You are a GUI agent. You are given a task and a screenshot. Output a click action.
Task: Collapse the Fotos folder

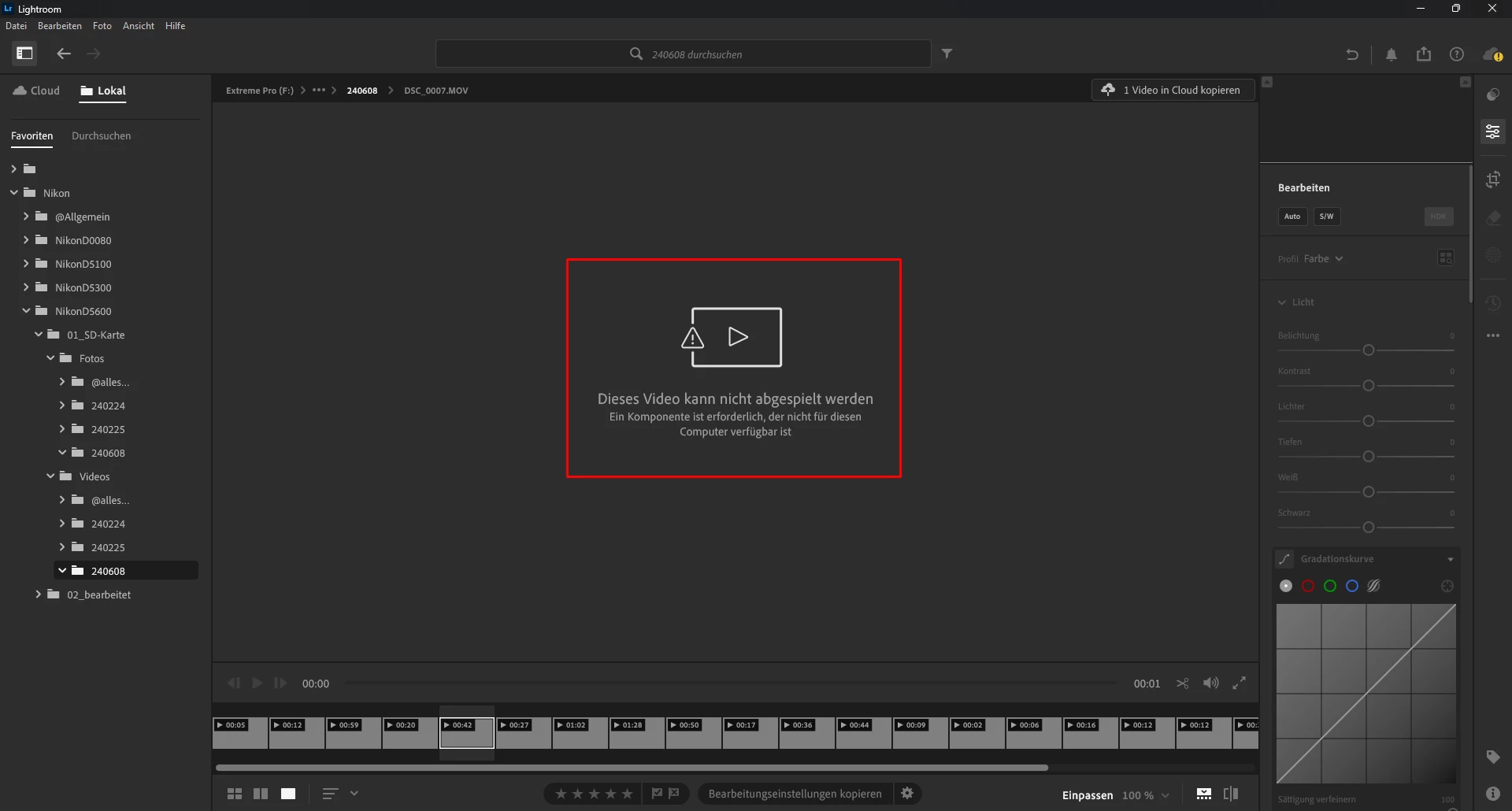tap(50, 358)
